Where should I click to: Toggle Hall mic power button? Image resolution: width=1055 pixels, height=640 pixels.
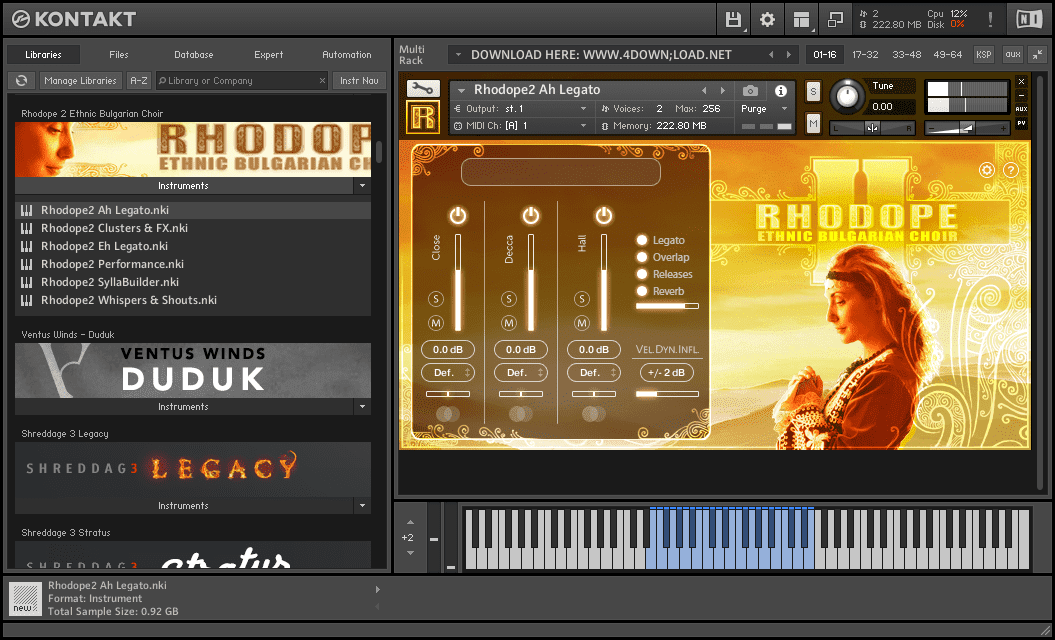click(x=604, y=215)
